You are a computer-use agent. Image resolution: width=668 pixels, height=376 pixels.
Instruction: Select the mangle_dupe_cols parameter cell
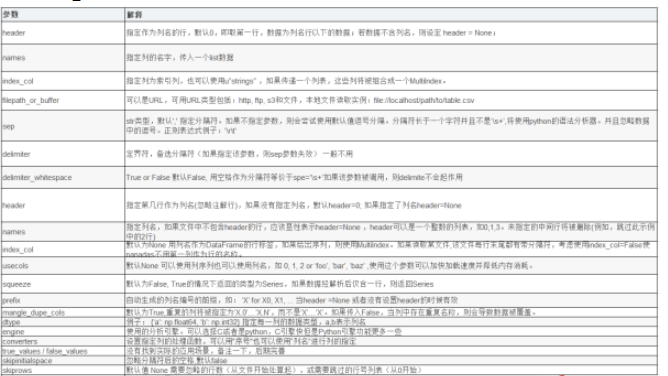[63, 313]
